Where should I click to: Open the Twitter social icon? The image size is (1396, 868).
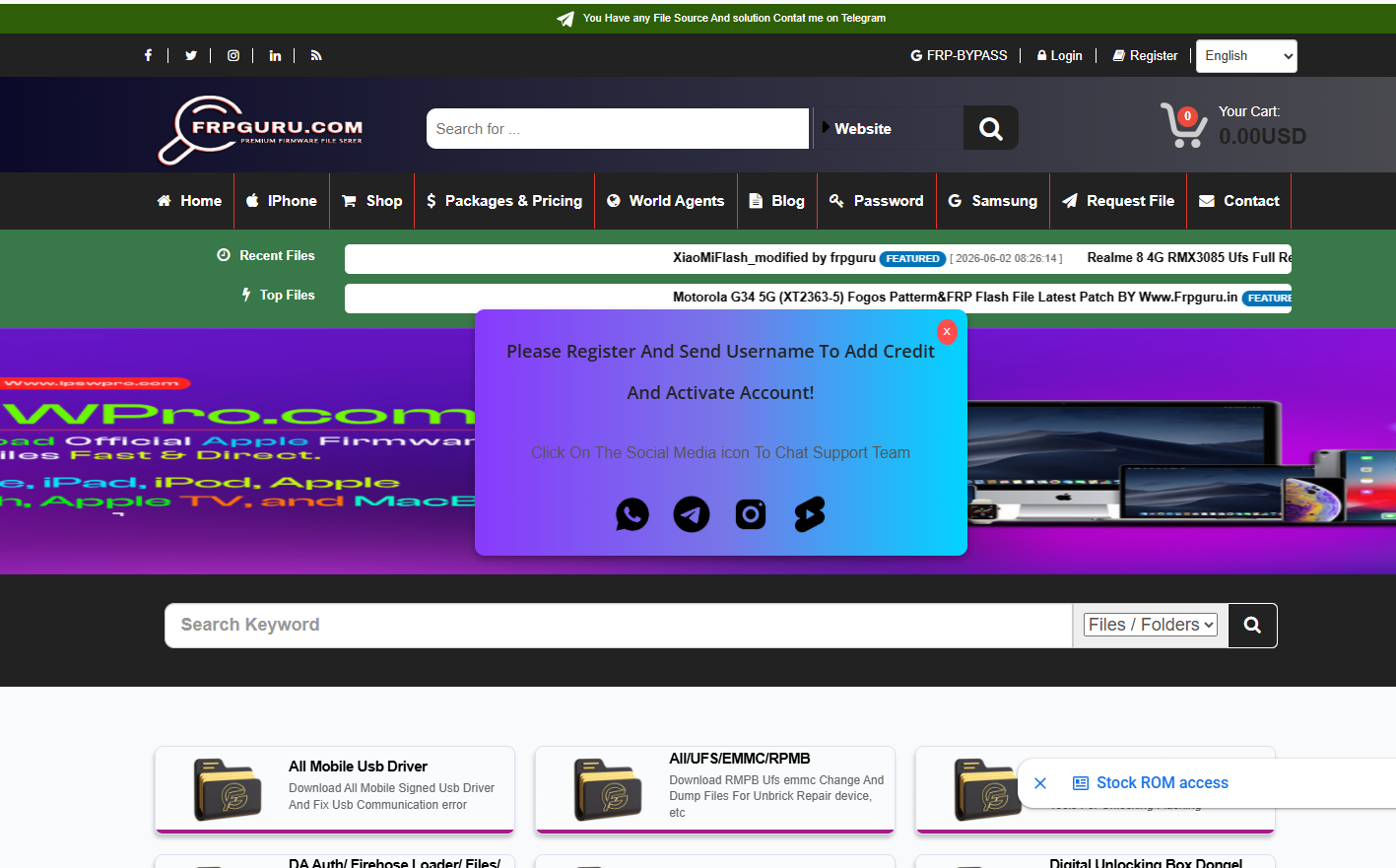(191, 56)
